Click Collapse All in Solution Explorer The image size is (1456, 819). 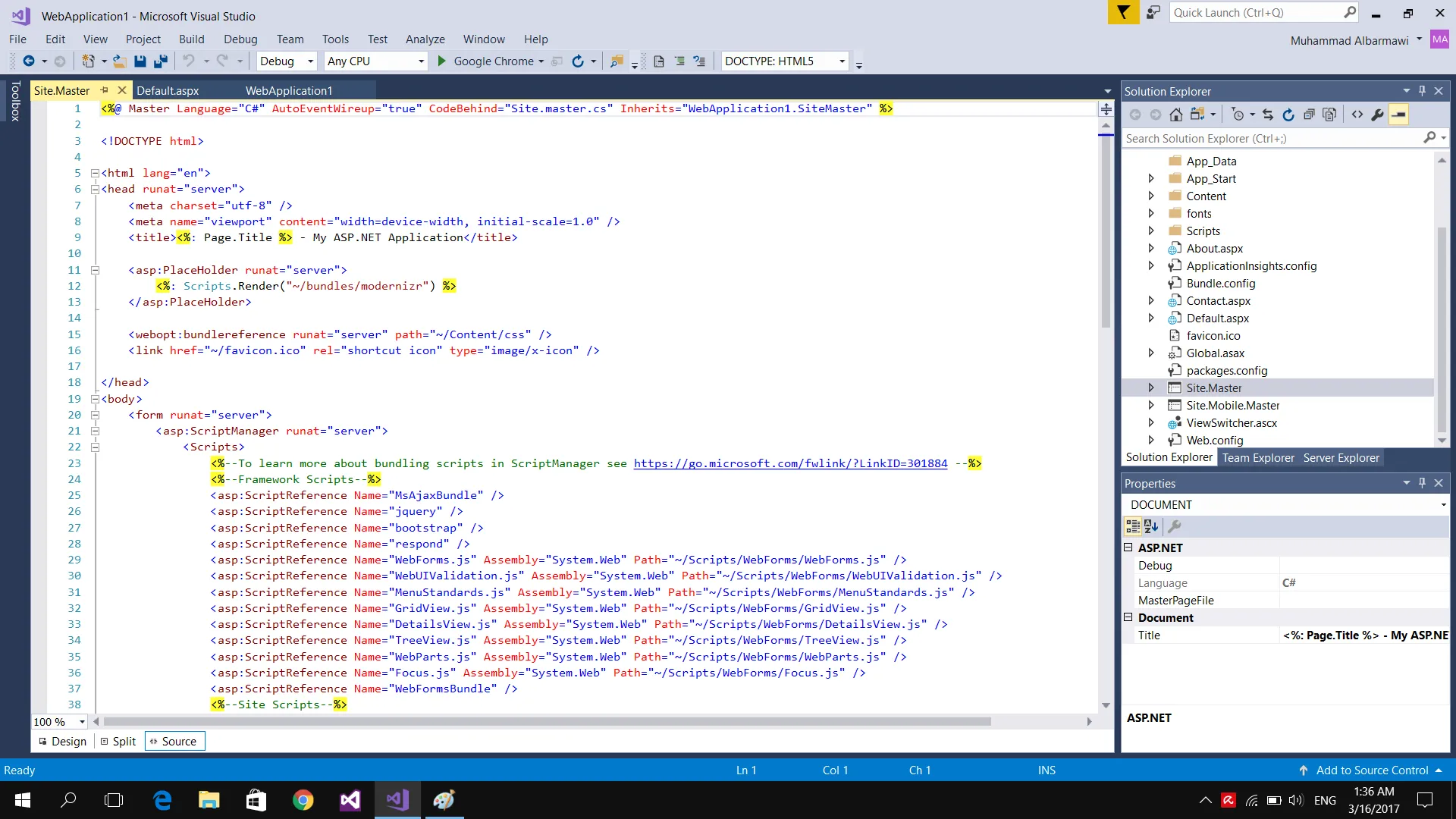(x=1309, y=115)
